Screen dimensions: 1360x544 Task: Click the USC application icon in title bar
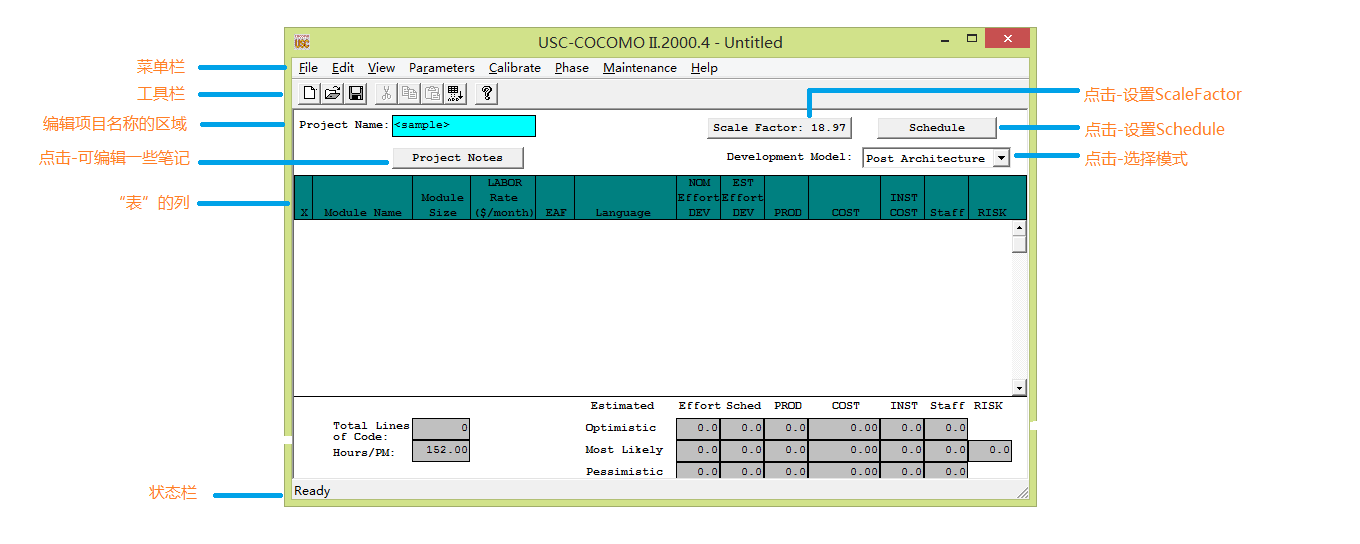point(302,42)
